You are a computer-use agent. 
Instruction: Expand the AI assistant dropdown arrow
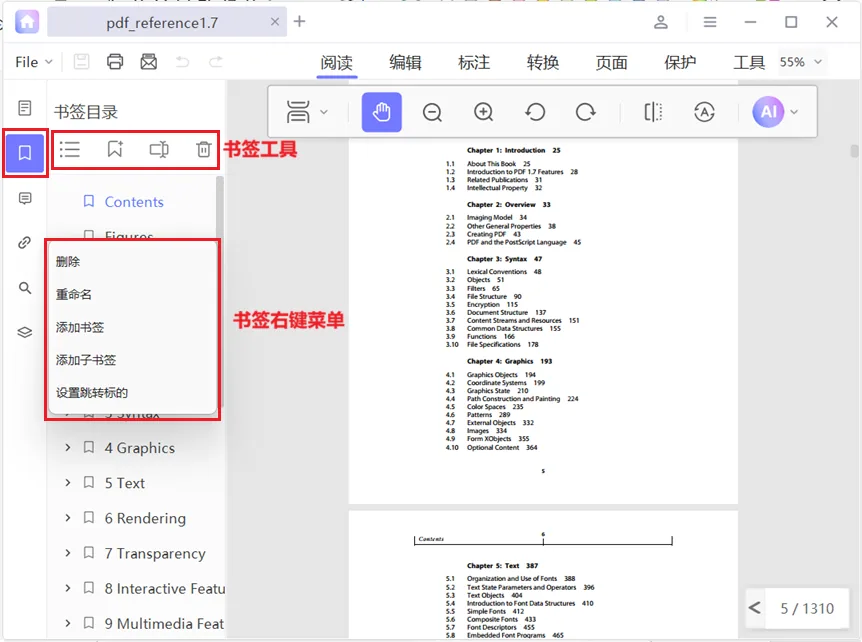click(794, 112)
